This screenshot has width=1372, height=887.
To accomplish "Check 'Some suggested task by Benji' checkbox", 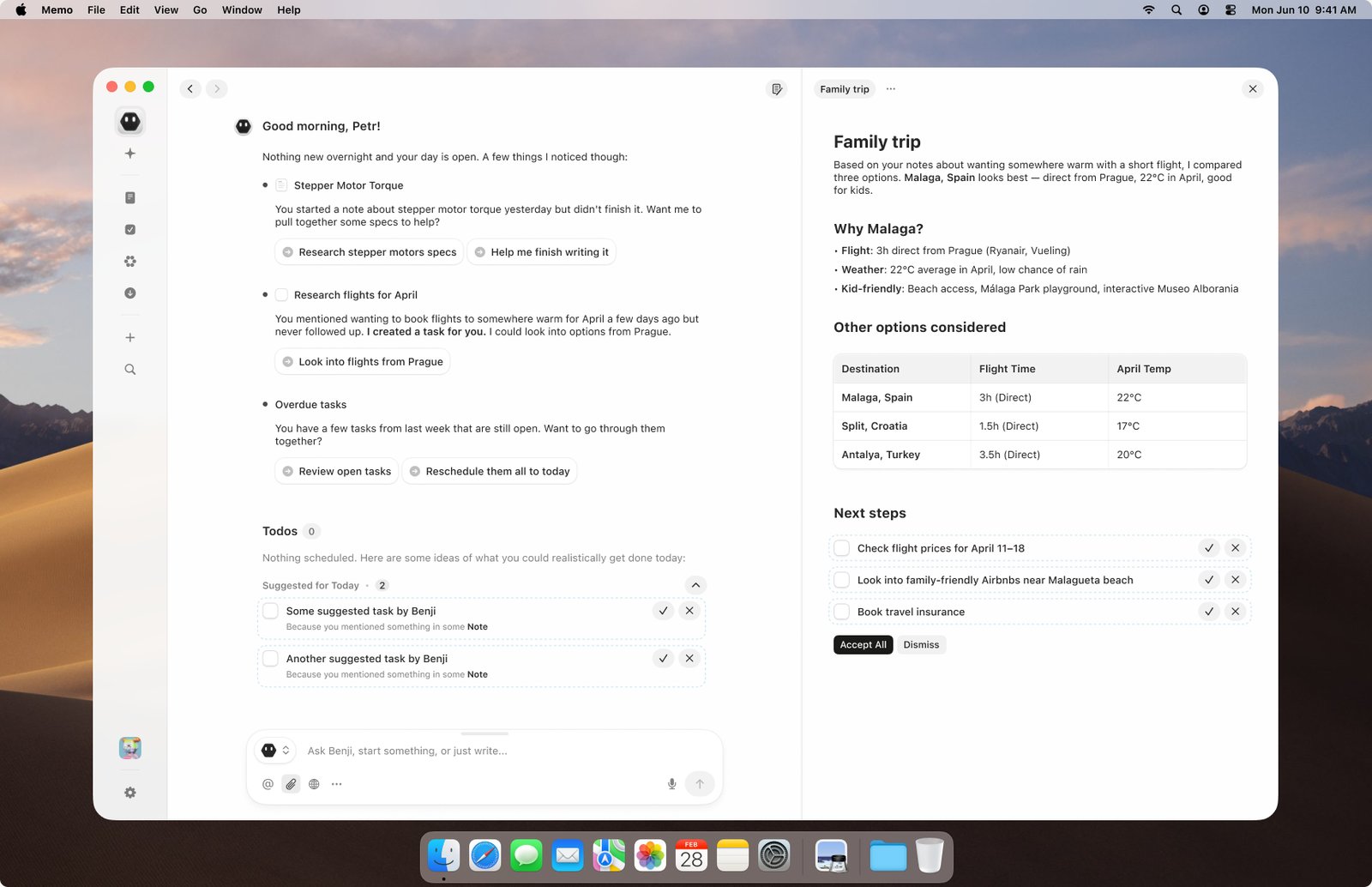I will (x=271, y=611).
